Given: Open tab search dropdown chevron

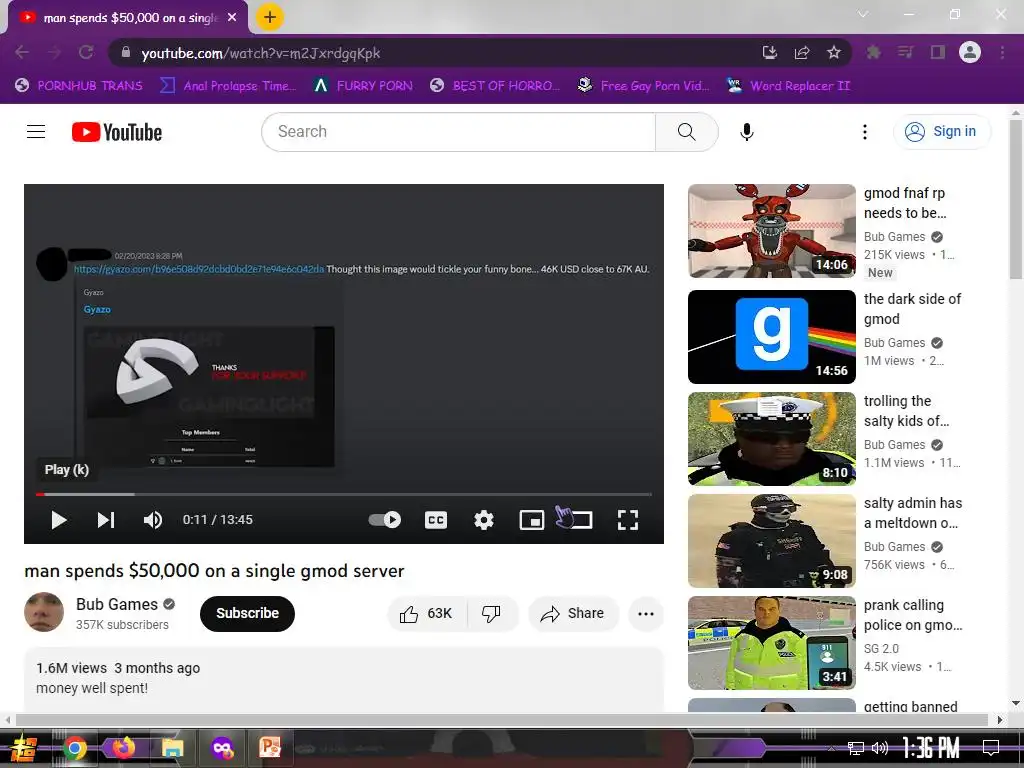Looking at the screenshot, I should [x=863, y=14].
